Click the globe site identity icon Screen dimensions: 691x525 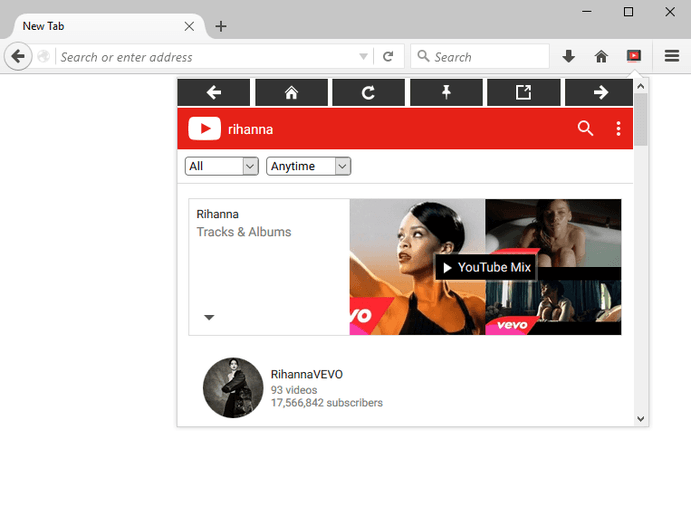tap(43, 56)
